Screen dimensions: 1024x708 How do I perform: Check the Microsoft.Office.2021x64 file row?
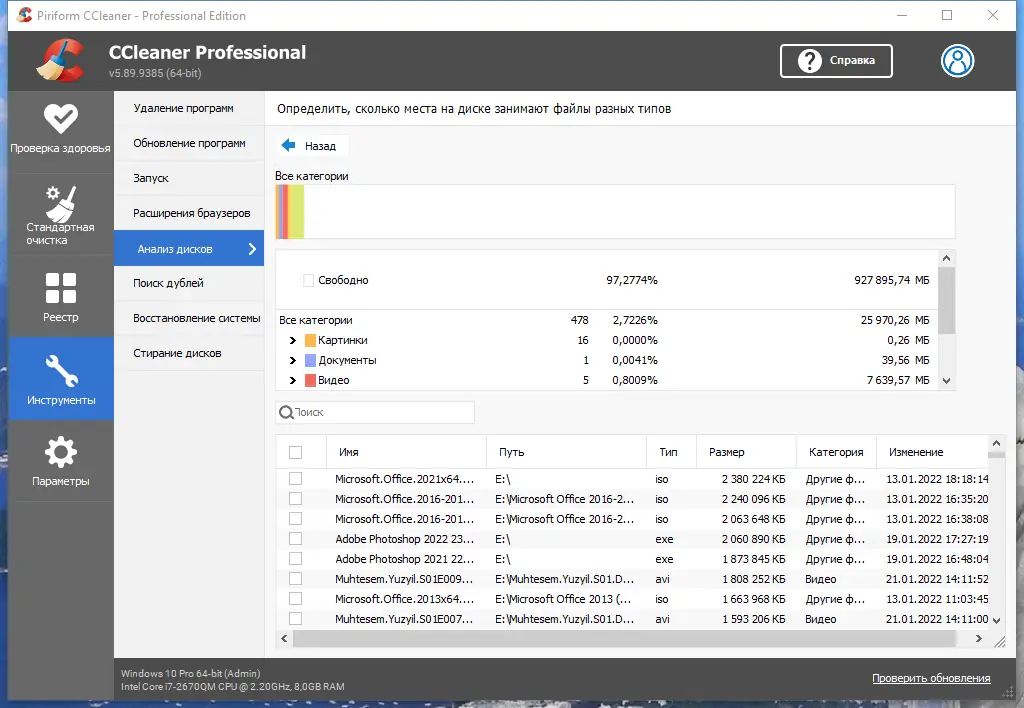(295, 479)
